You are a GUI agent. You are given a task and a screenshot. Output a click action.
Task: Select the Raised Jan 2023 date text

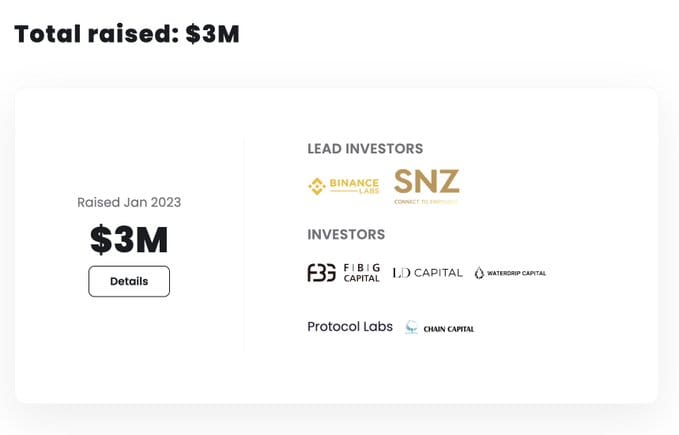129,202
